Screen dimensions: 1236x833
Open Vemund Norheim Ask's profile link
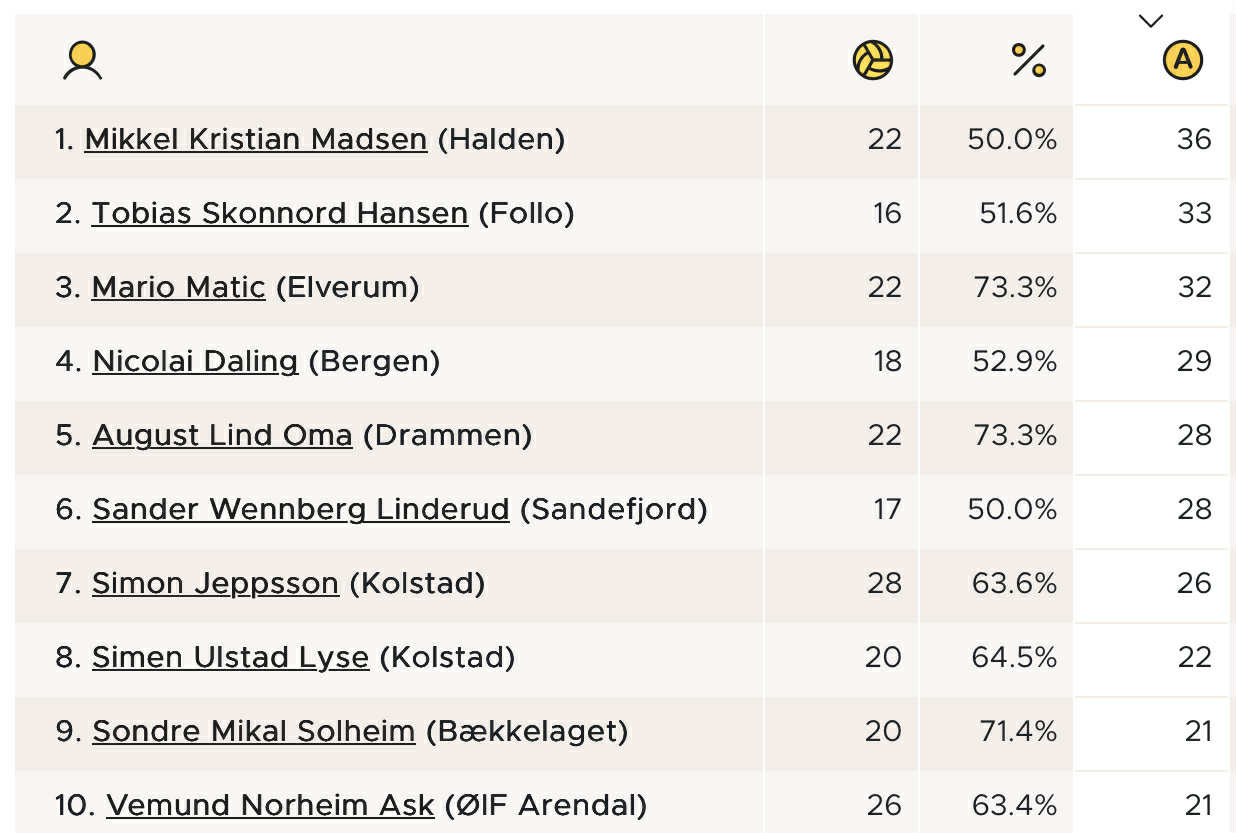[x=270, y=805]
